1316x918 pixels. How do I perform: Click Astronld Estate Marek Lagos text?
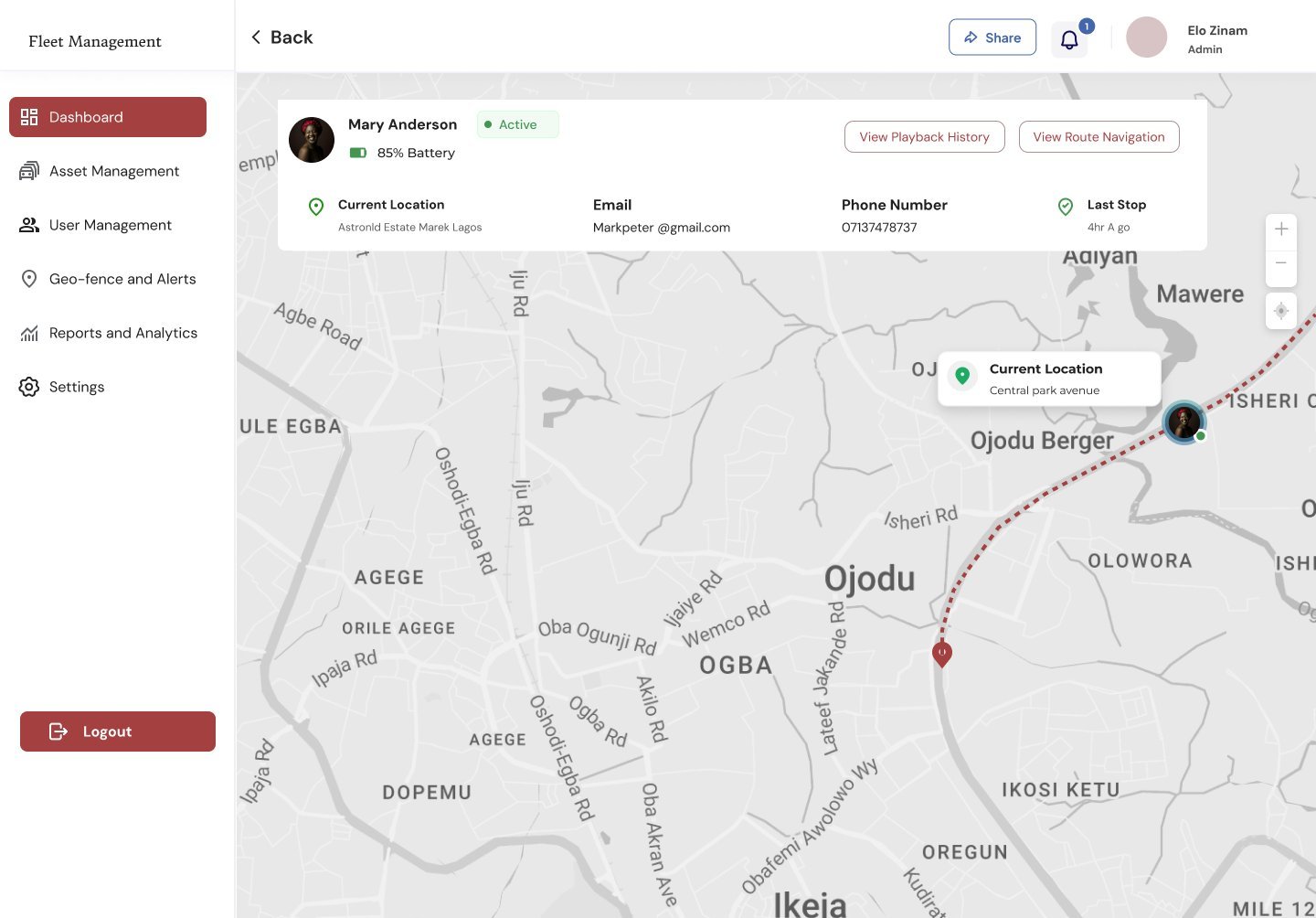click(x=409, y=228)
